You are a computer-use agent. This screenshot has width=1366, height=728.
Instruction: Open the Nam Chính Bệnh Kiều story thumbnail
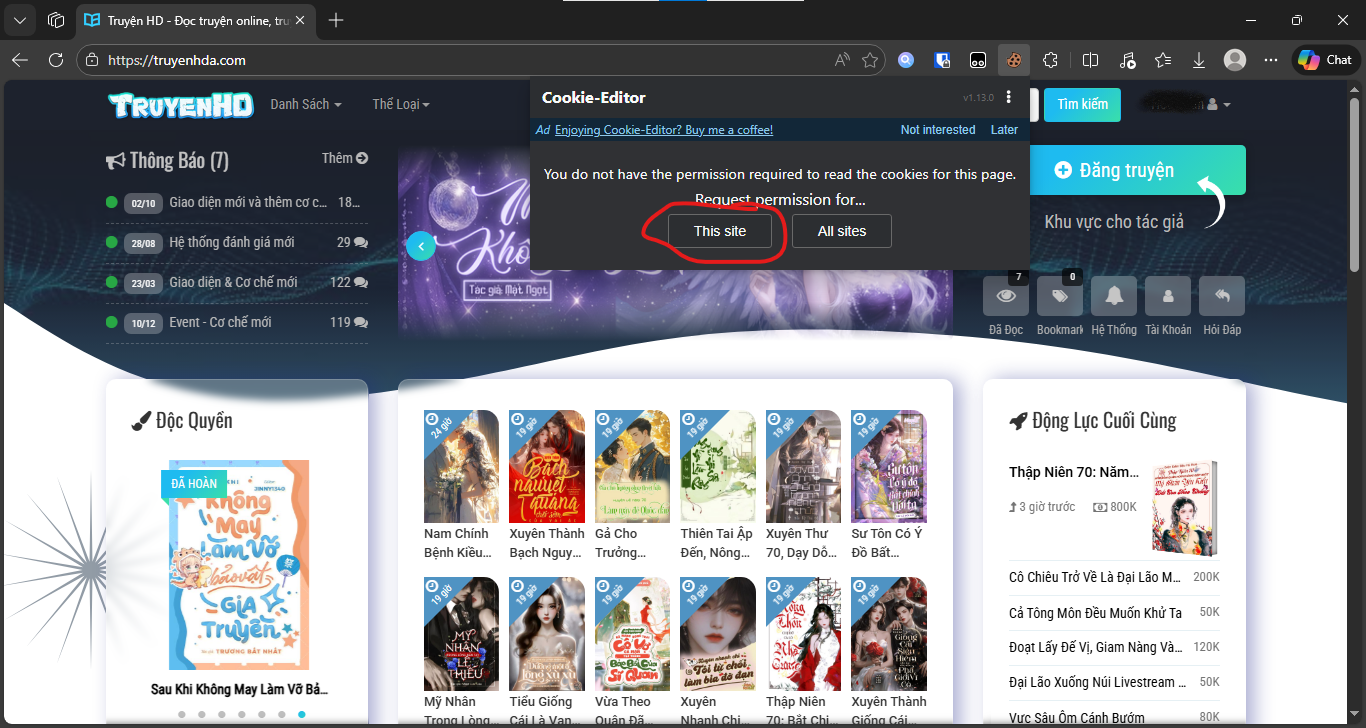coord(461,467)
